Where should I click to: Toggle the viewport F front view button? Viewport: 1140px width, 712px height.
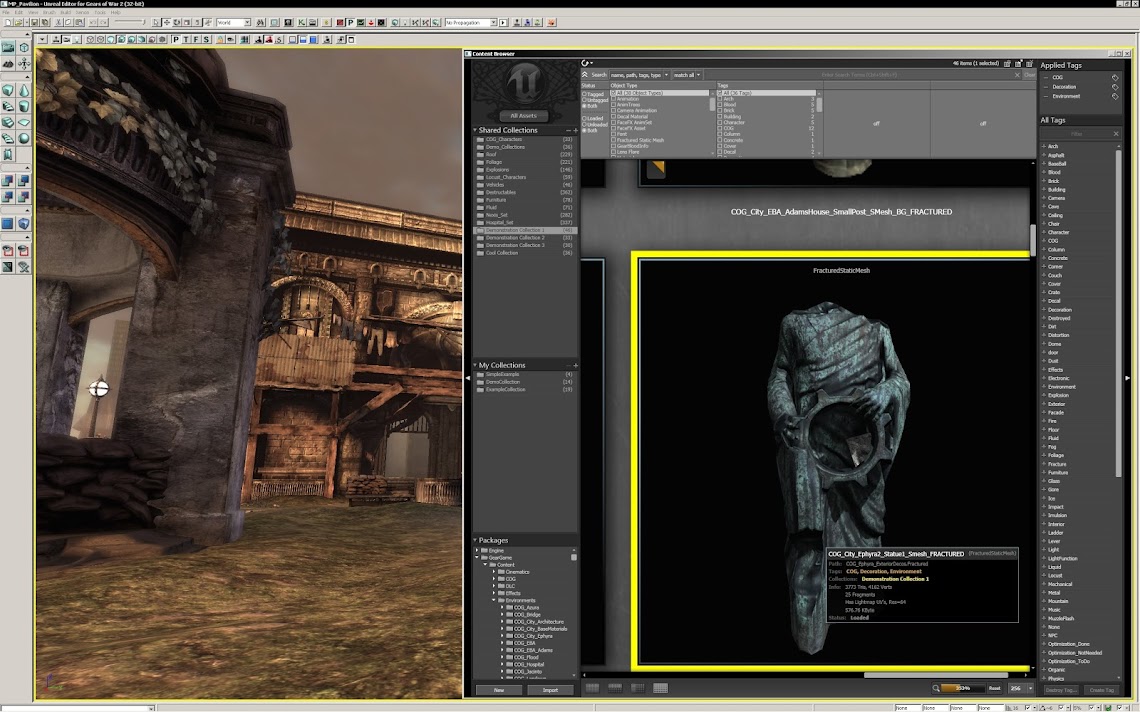tap(196, 39)
